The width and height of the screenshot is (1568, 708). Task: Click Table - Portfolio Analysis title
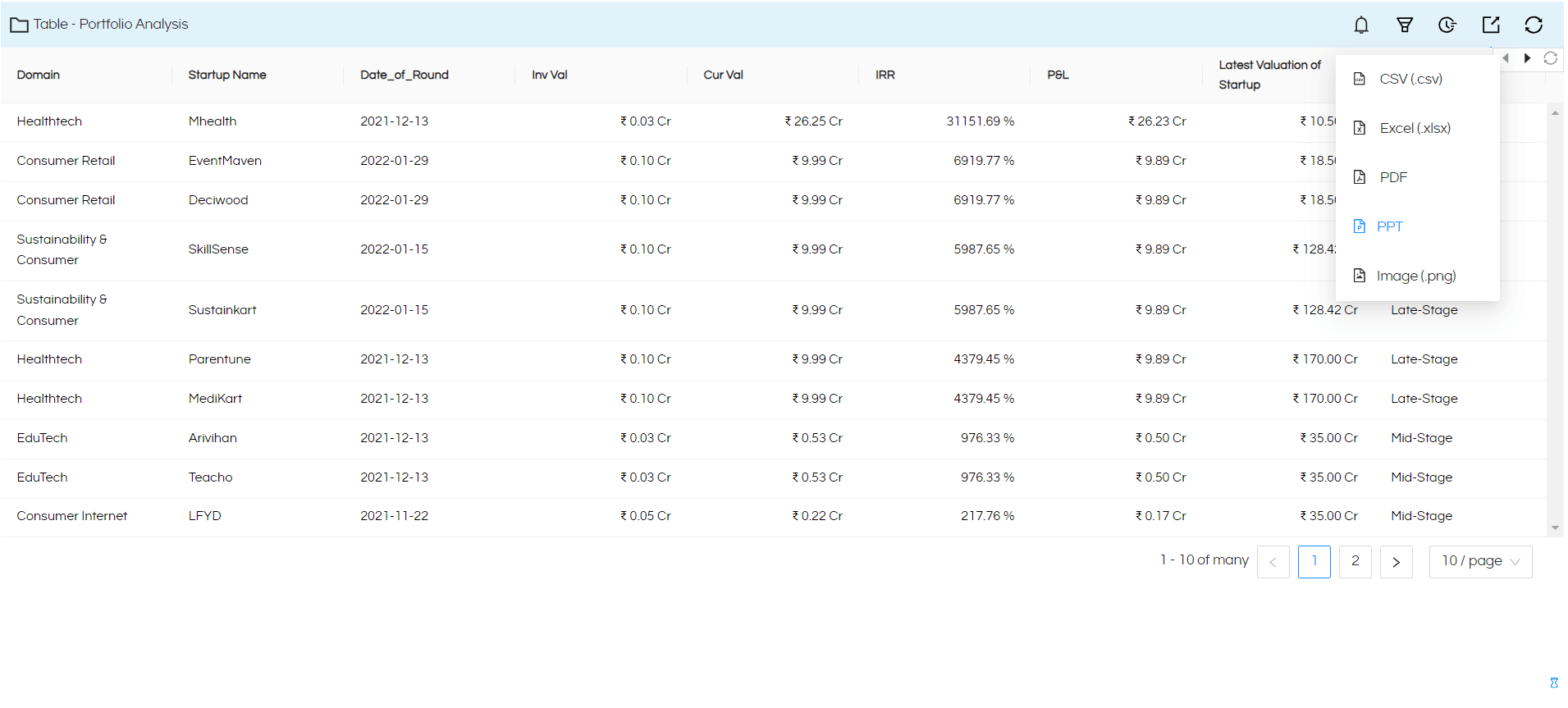pos(111,25)
